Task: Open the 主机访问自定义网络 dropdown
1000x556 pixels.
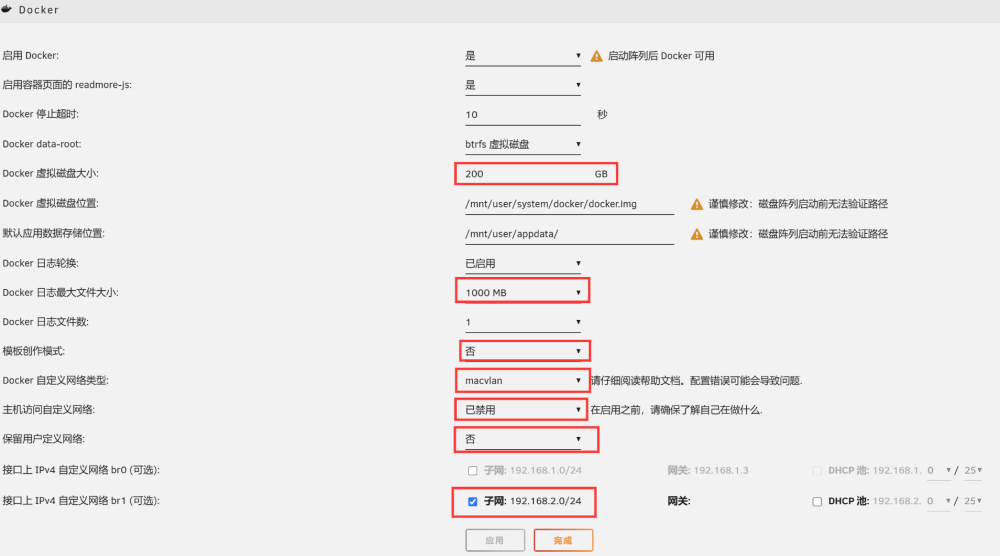Action: (522, 410)
